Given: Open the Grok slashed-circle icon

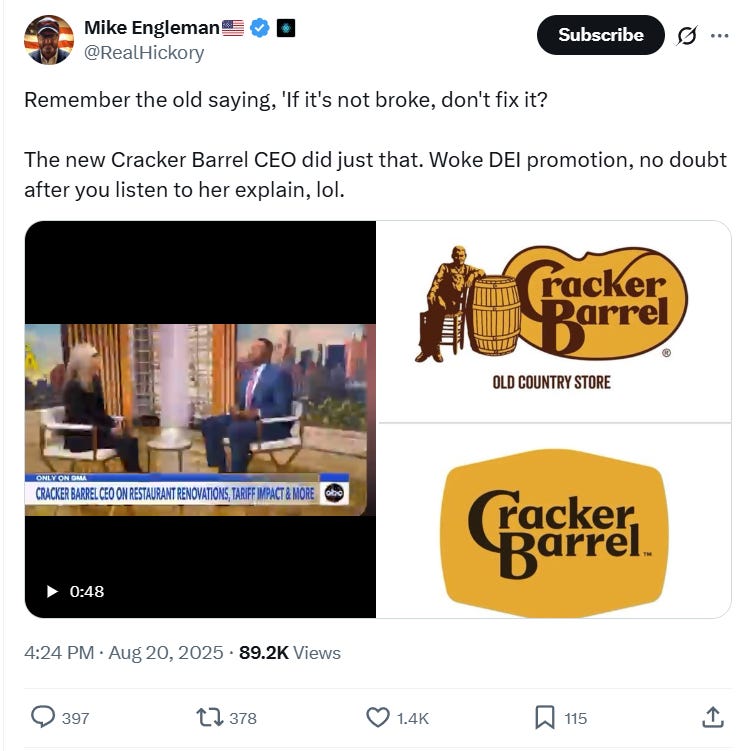Looking at the screenshot, I should (687, 35).
